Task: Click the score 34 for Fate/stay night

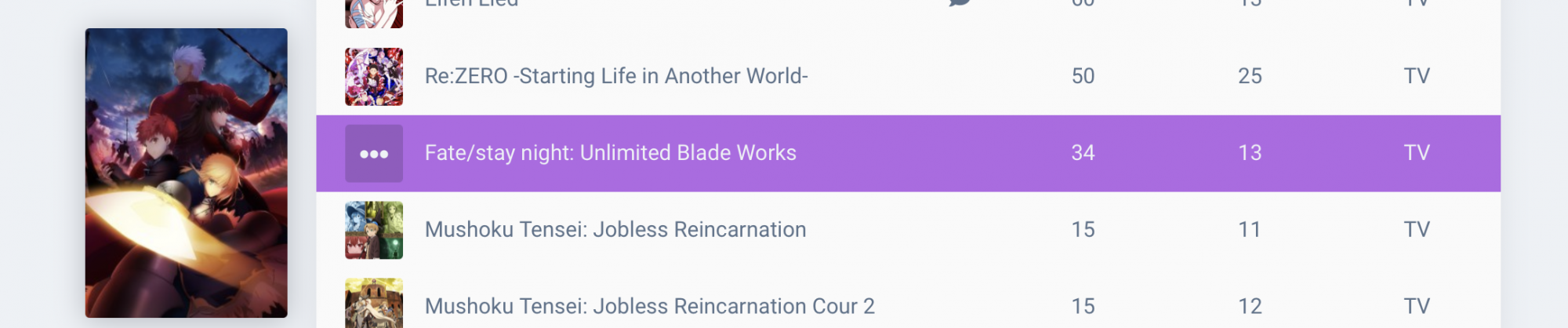Action: click(1083, 153)
